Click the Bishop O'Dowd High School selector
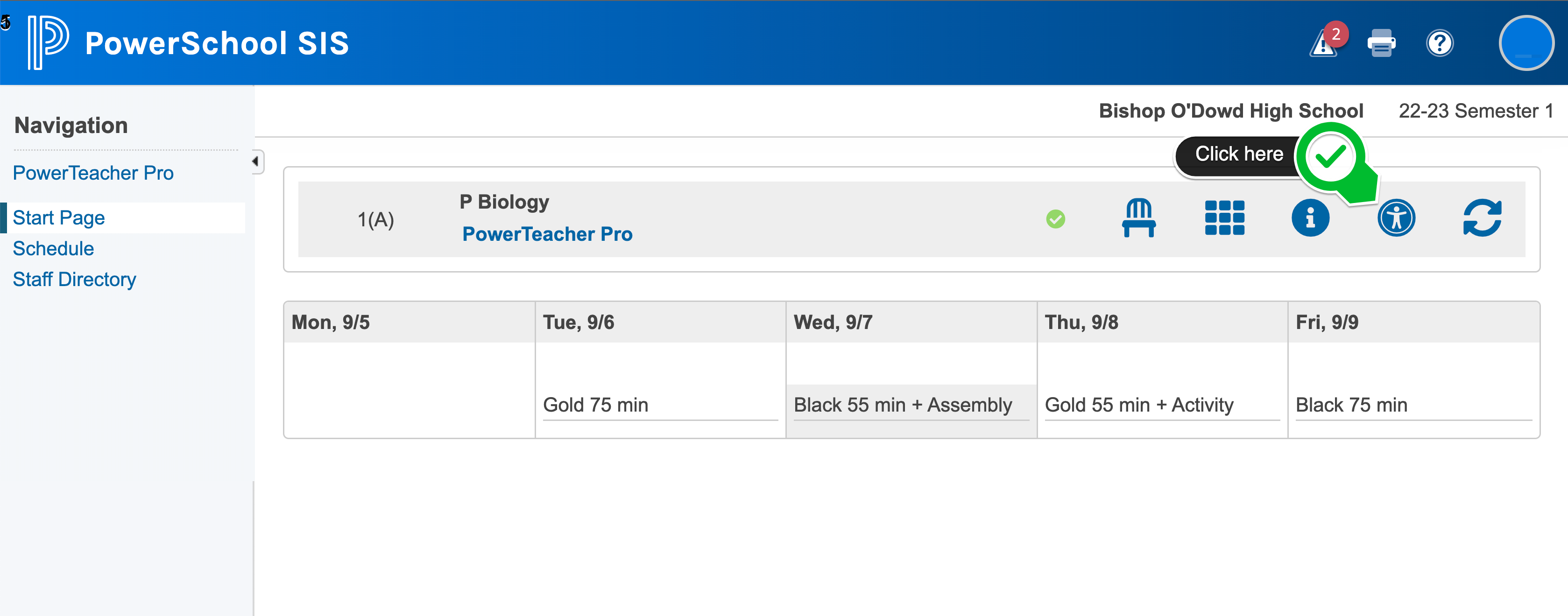 click(1231, 111)
